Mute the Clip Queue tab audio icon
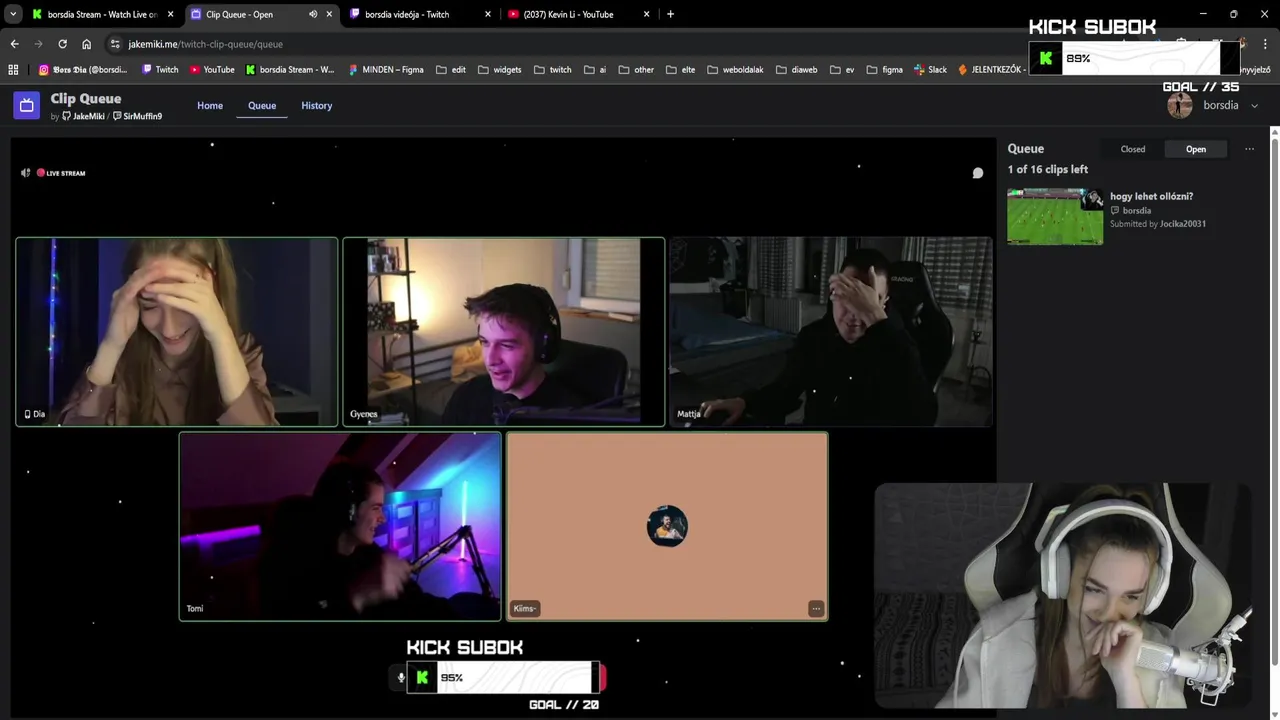This screenshot has height=720, width=1280. 313,14
